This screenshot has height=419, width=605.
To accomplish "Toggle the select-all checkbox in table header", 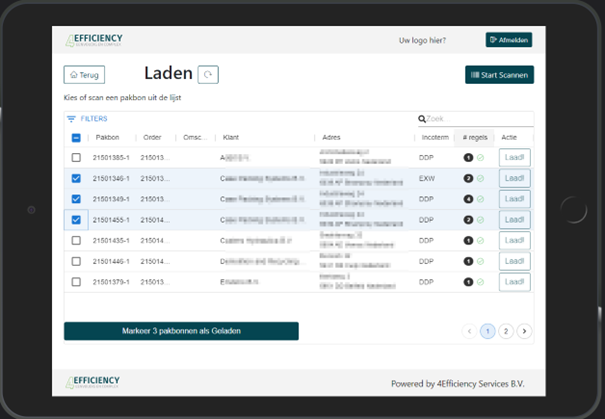I will tap(76, 138).
